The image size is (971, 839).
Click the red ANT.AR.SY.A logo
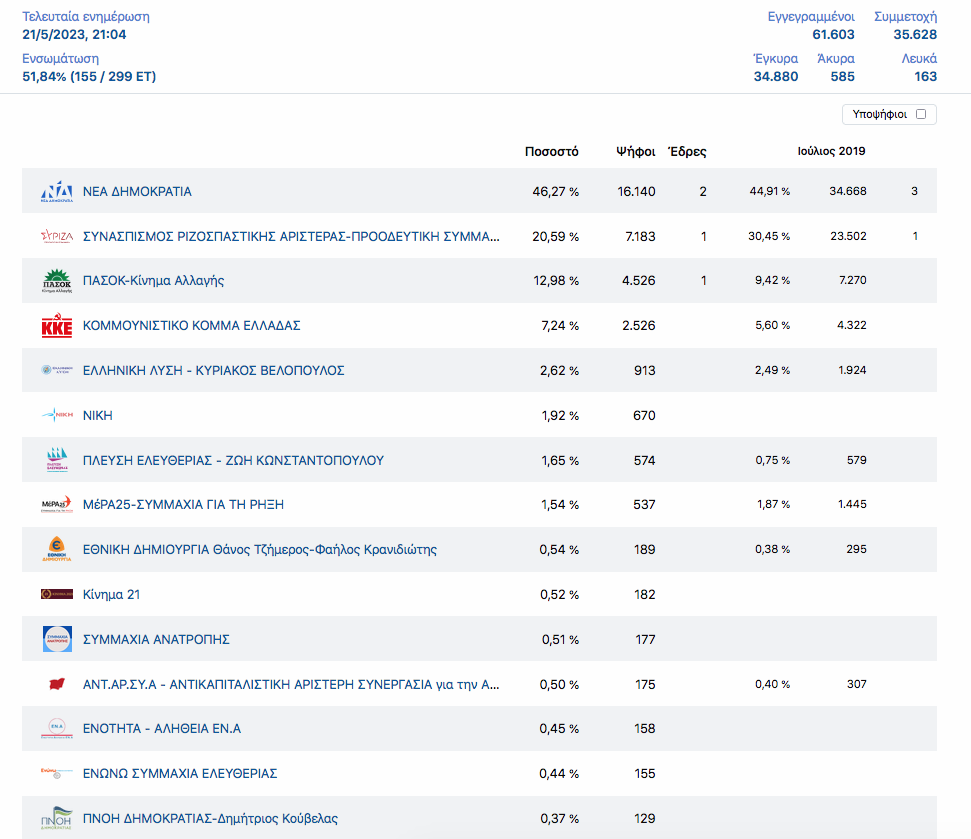tap(57, 685)
